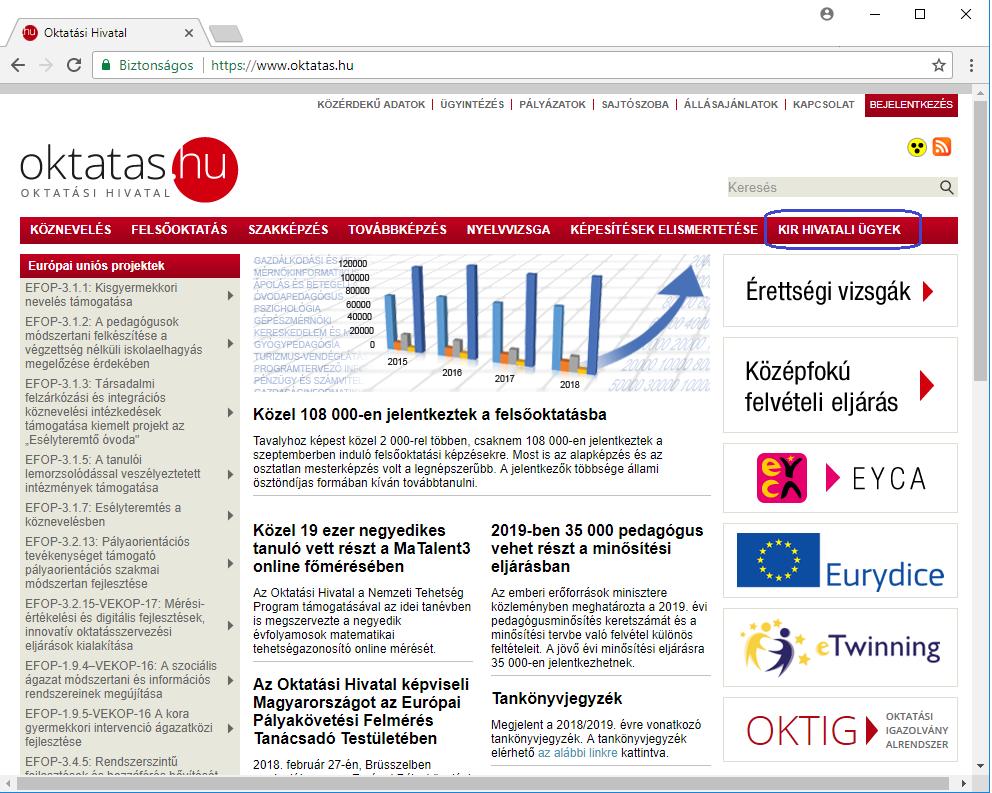992x793 pixels.
Task: Select TOVÁBBKÉPZÉS menu item
Action: click(397, 230)
